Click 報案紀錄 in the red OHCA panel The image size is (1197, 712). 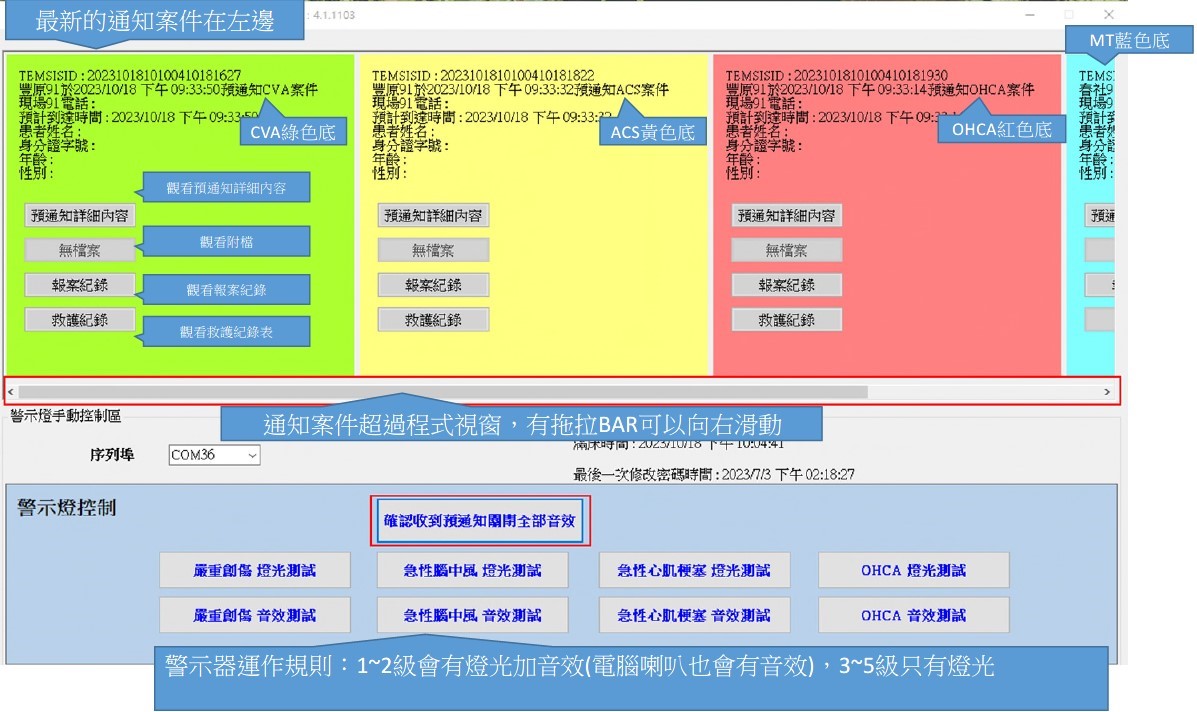(786, 285)
